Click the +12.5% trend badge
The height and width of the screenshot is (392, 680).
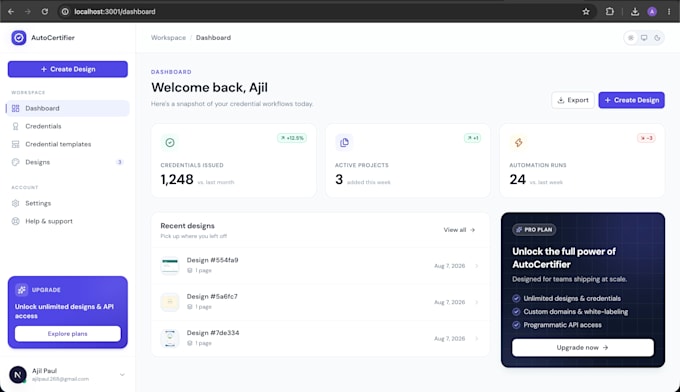click(292, 138)
